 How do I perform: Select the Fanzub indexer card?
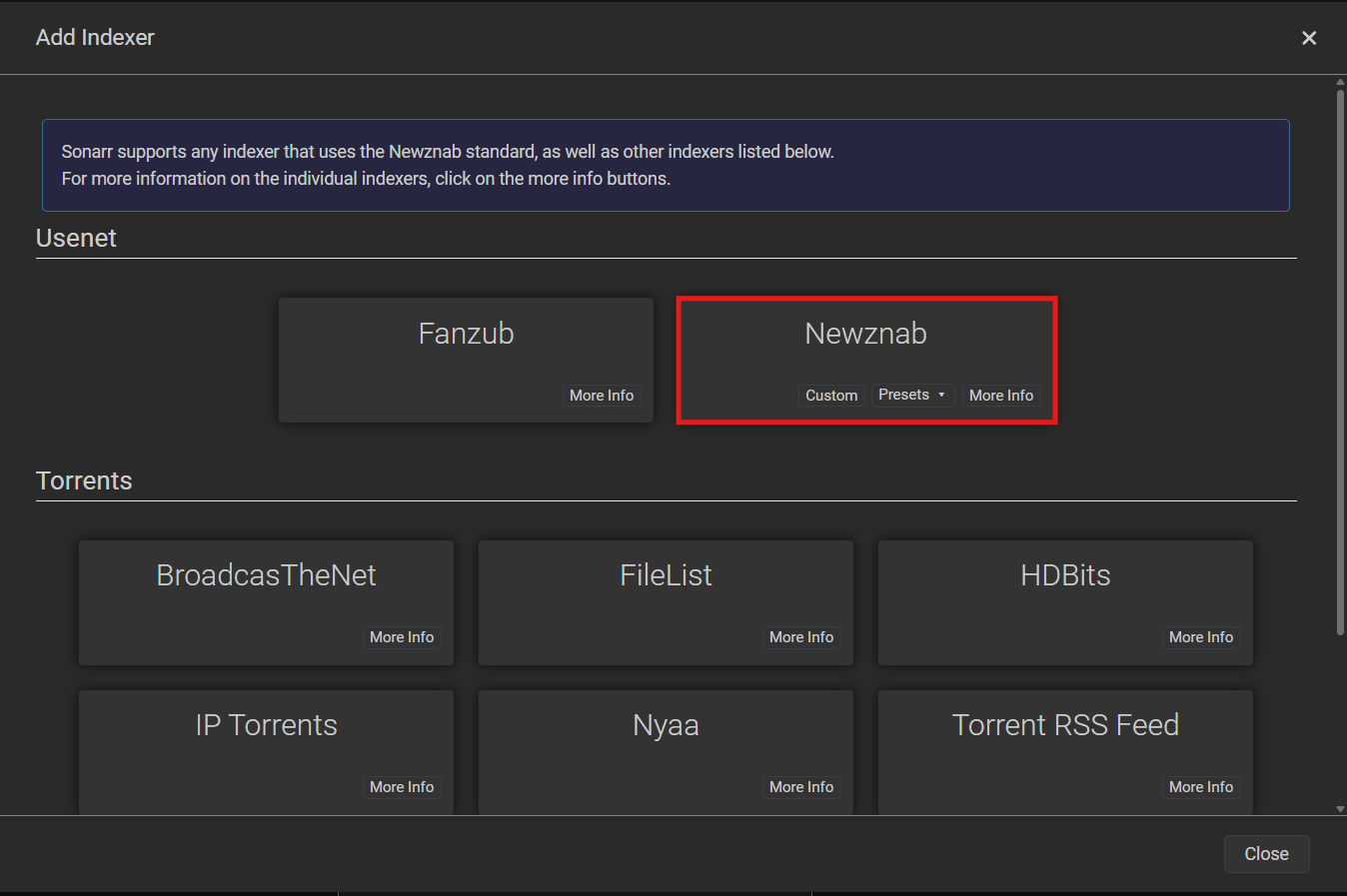(x=466, y=360)
